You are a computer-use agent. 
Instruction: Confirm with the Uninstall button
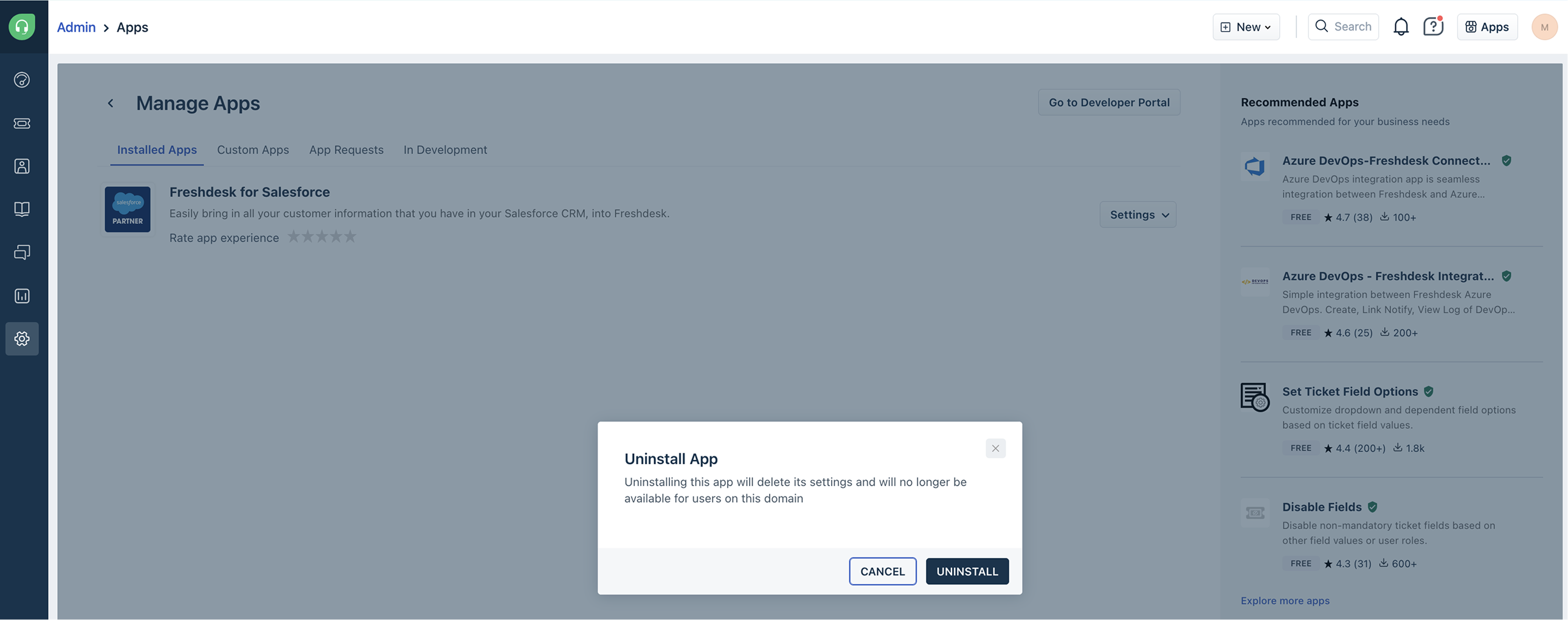[x=967, y=571]
